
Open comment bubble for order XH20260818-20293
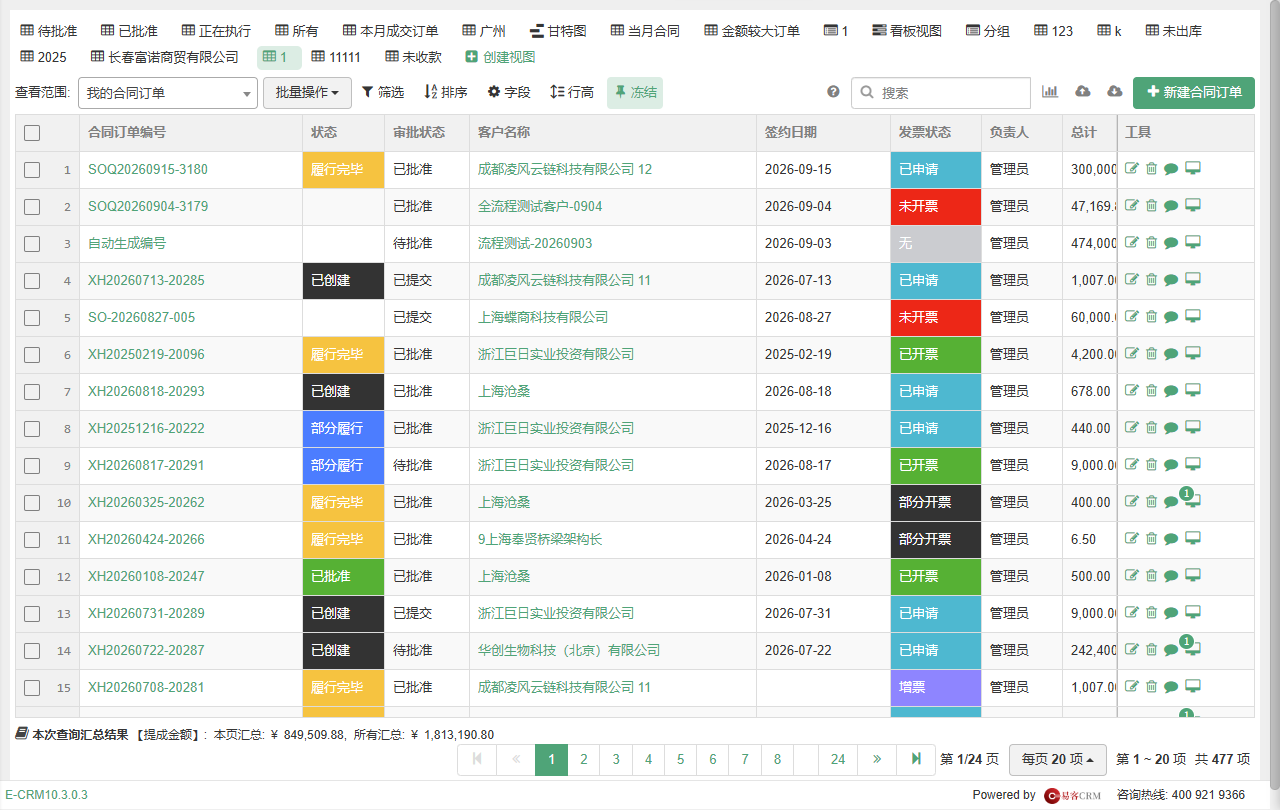point(1171,391)
